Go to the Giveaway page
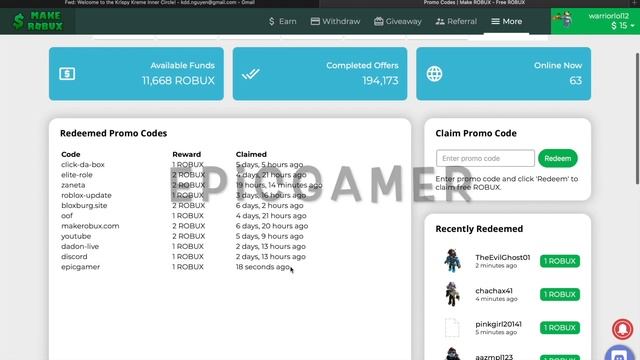This screenshot has width=640, height=360. 398,21
